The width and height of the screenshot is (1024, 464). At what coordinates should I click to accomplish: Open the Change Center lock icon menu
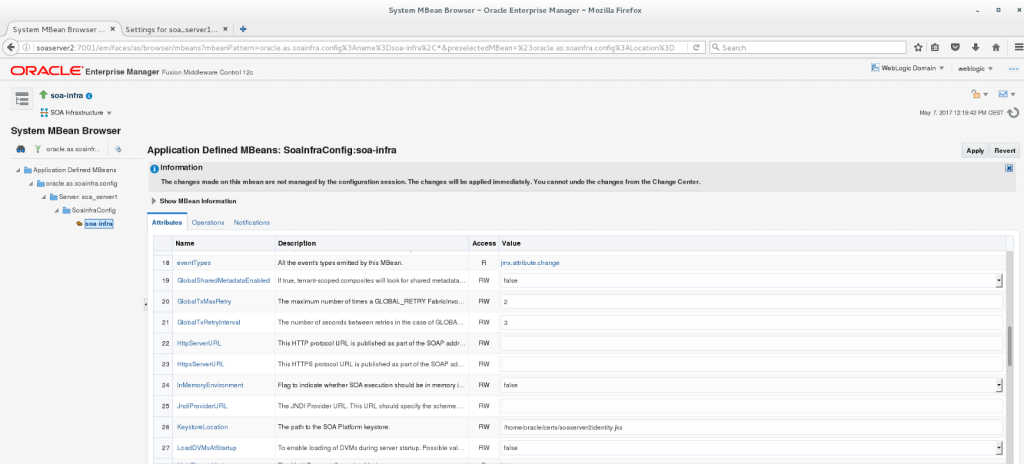(977, 94)
